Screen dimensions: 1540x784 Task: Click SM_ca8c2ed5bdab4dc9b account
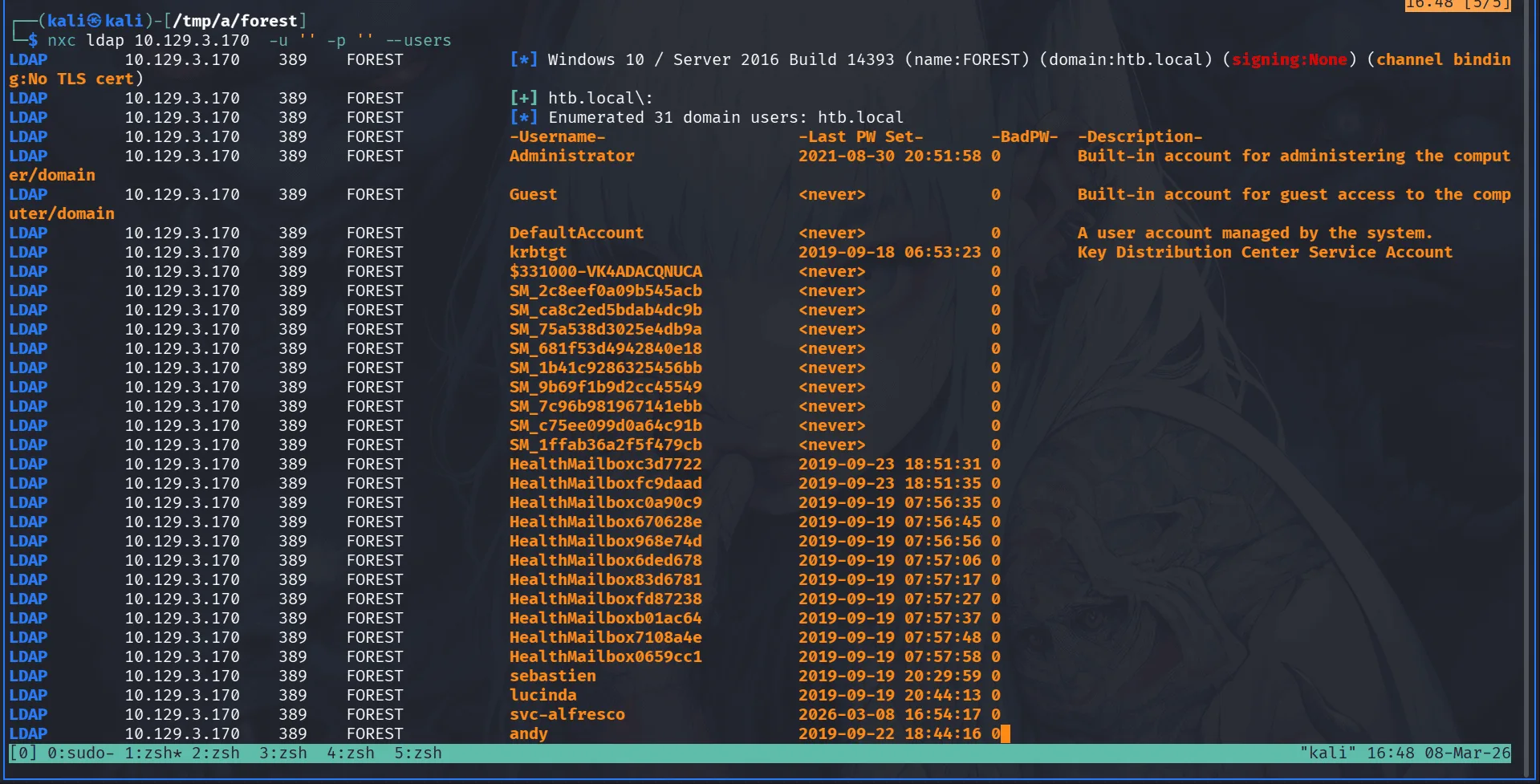coord(605,310)
